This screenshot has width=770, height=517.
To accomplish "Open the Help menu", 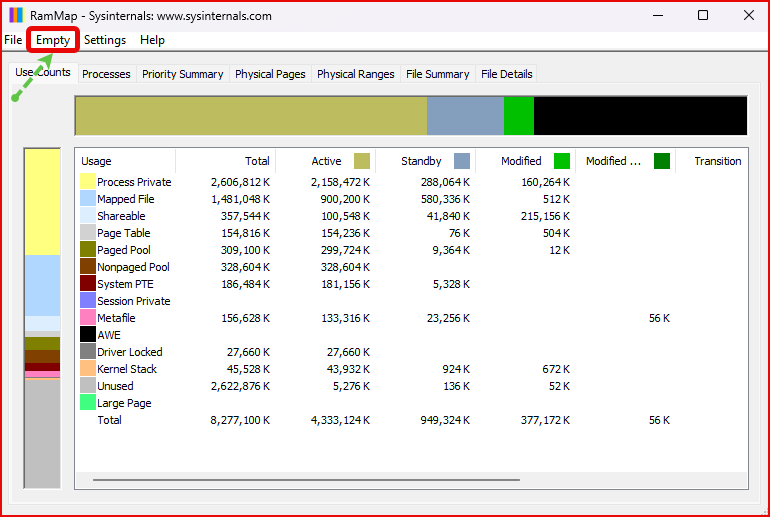I will (x=152, y=40).
